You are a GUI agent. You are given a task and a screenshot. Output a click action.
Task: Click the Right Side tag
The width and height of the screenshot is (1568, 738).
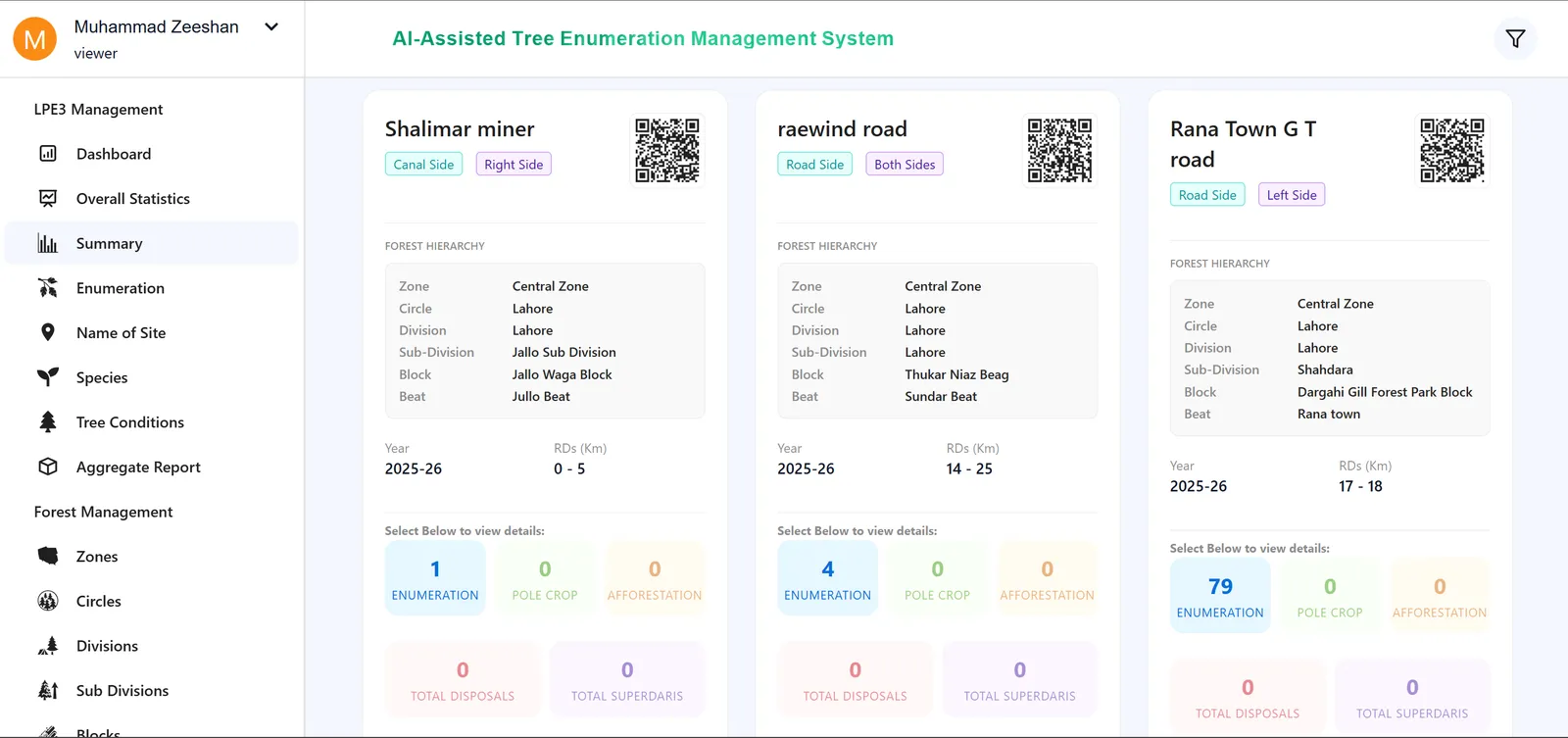click(x=514, y=165)
